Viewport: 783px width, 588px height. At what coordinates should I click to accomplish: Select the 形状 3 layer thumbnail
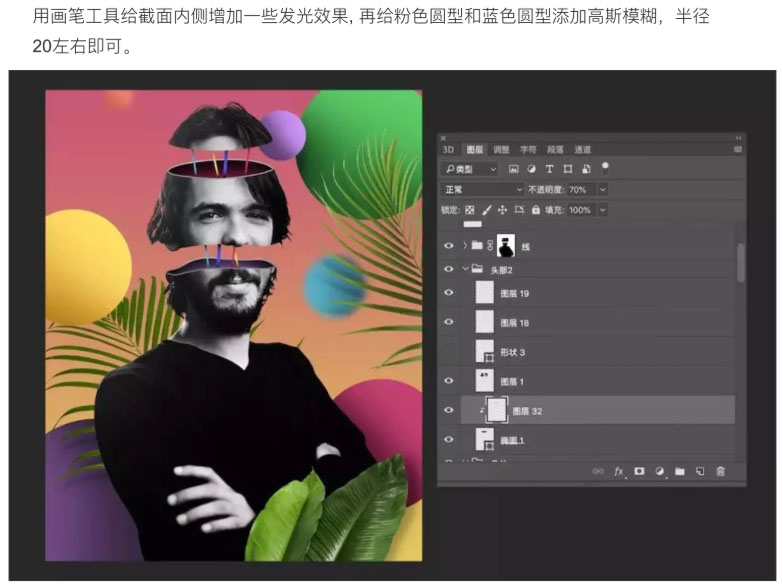coord(484,351)
